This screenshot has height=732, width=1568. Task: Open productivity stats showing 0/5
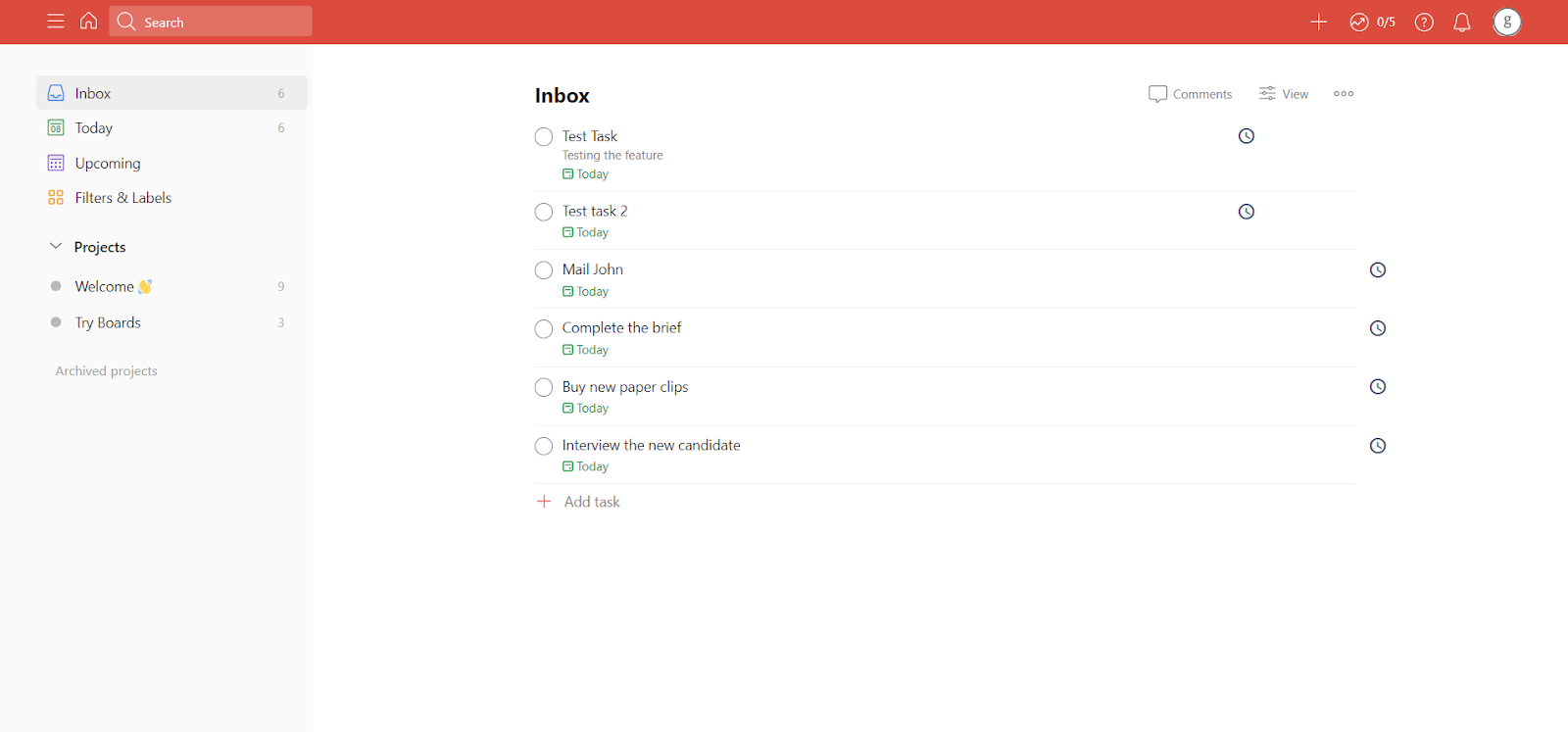[x=1372, y=22]
